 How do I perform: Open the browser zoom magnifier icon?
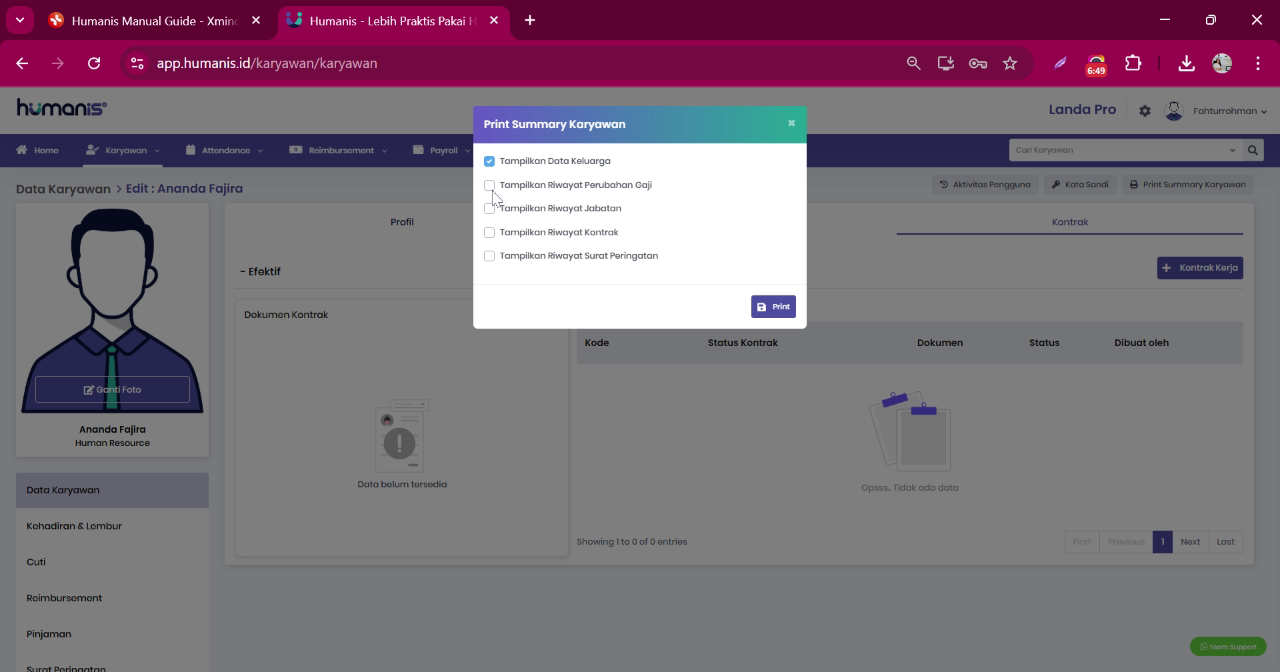[913, 63]
